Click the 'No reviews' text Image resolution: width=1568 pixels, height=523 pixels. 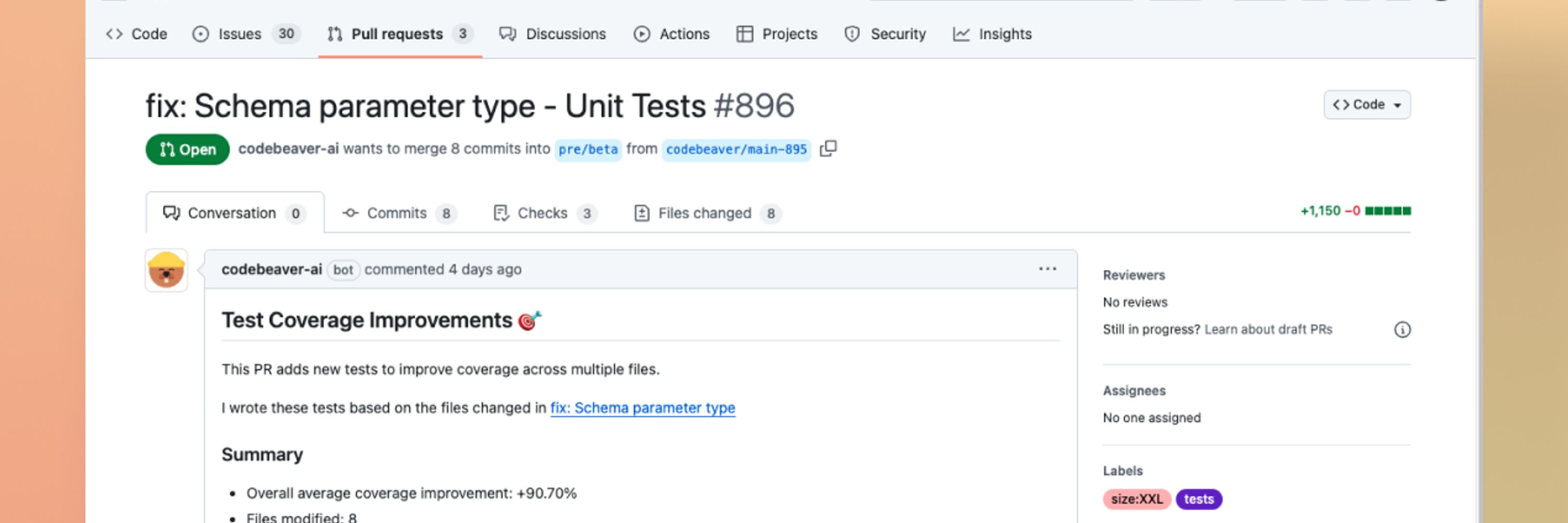click(x=1135, y=302)
